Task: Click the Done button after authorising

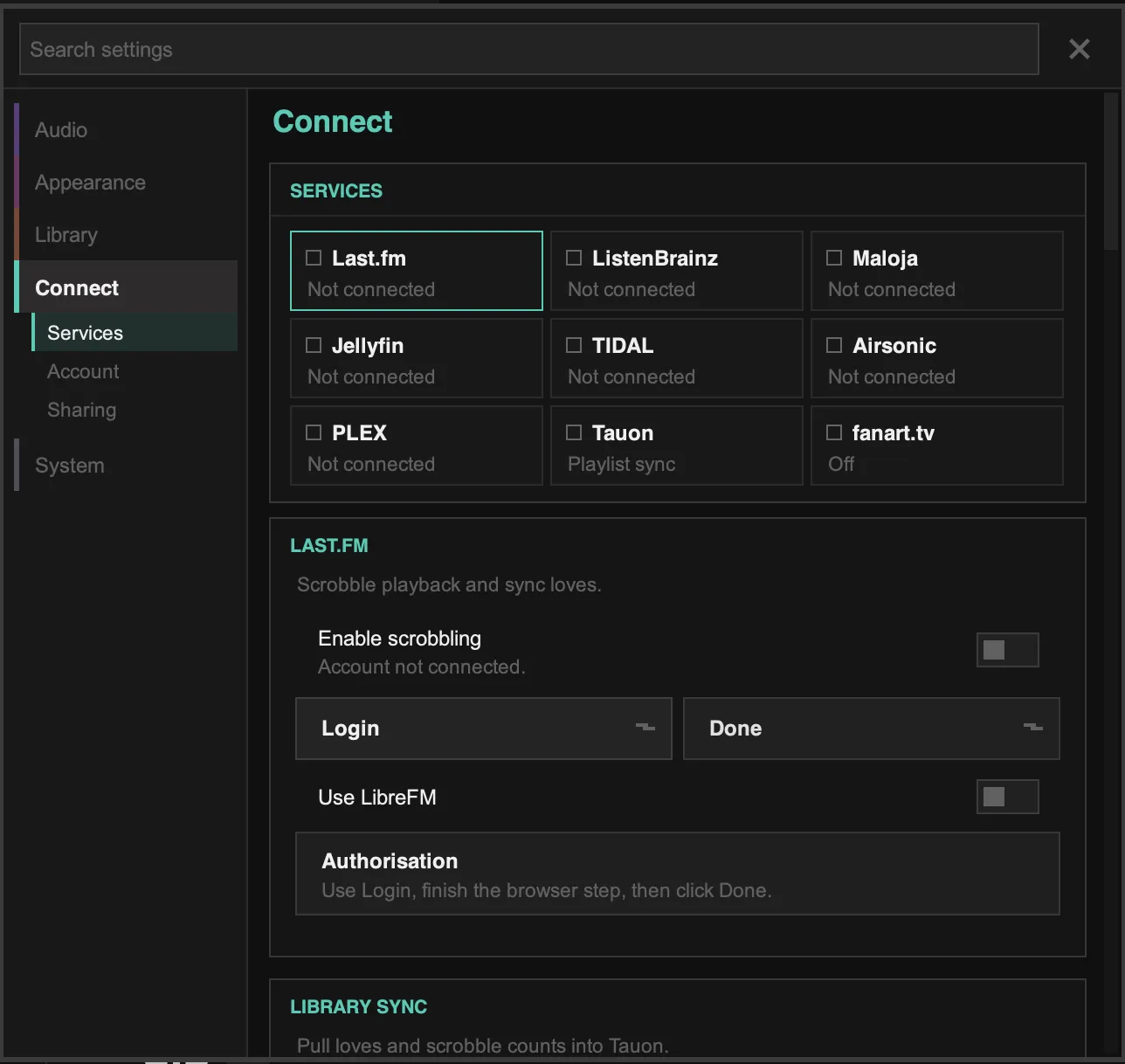Action: (x=872, y=729)
